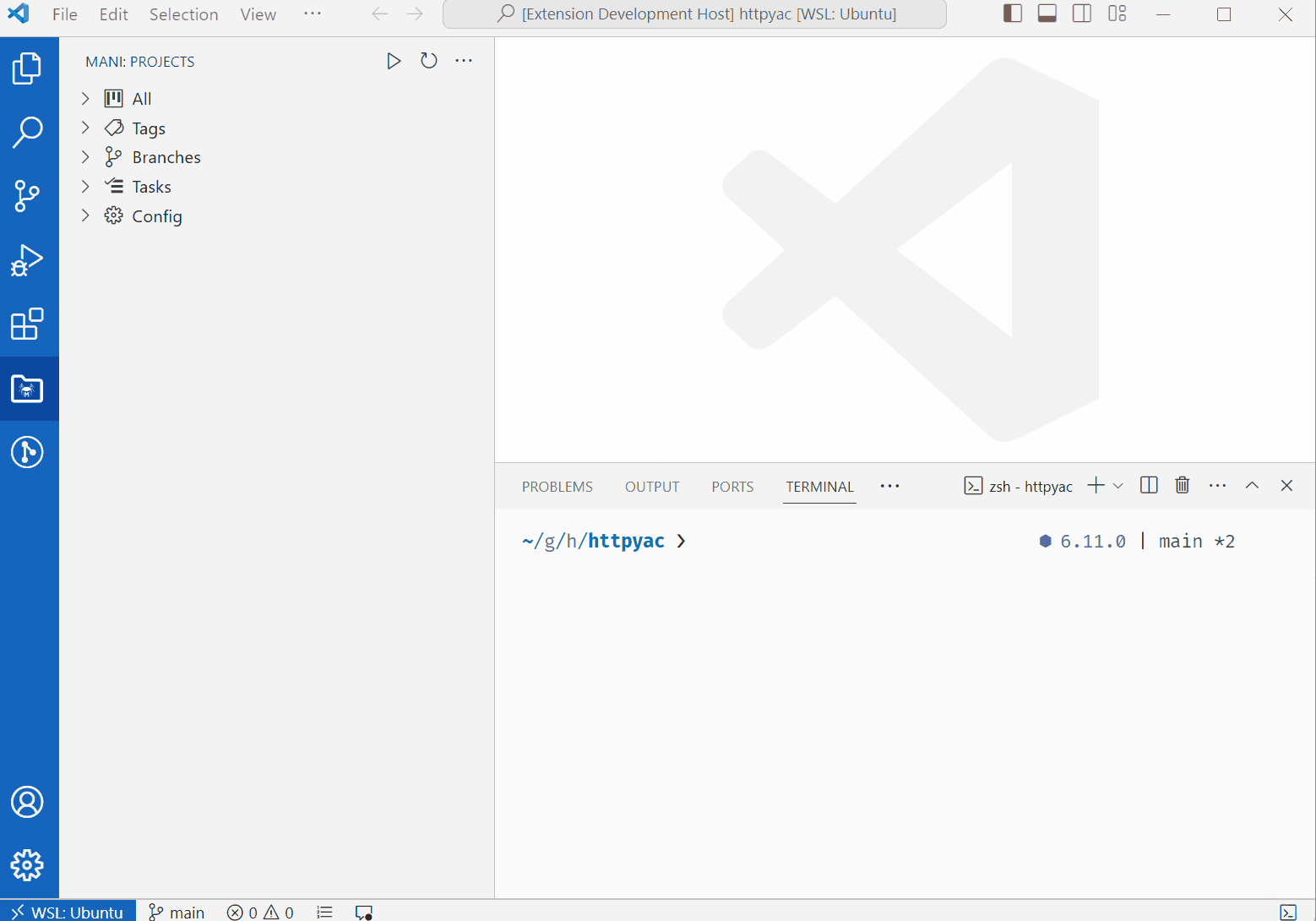Go back with the navigation arrow
1316x921 pixels.
(x=380, y=14)
